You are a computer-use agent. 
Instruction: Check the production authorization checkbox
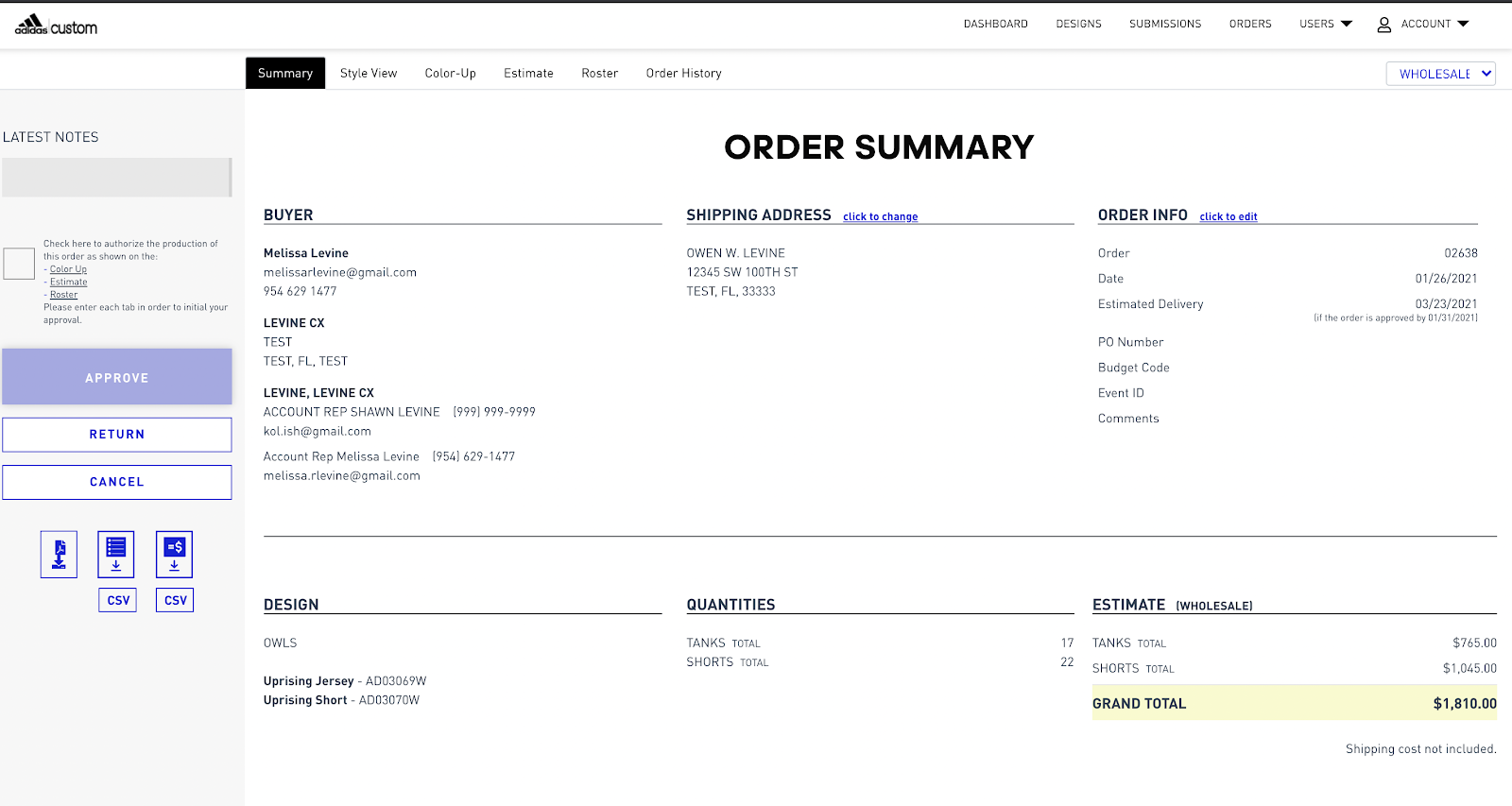[x=18, y=264]
